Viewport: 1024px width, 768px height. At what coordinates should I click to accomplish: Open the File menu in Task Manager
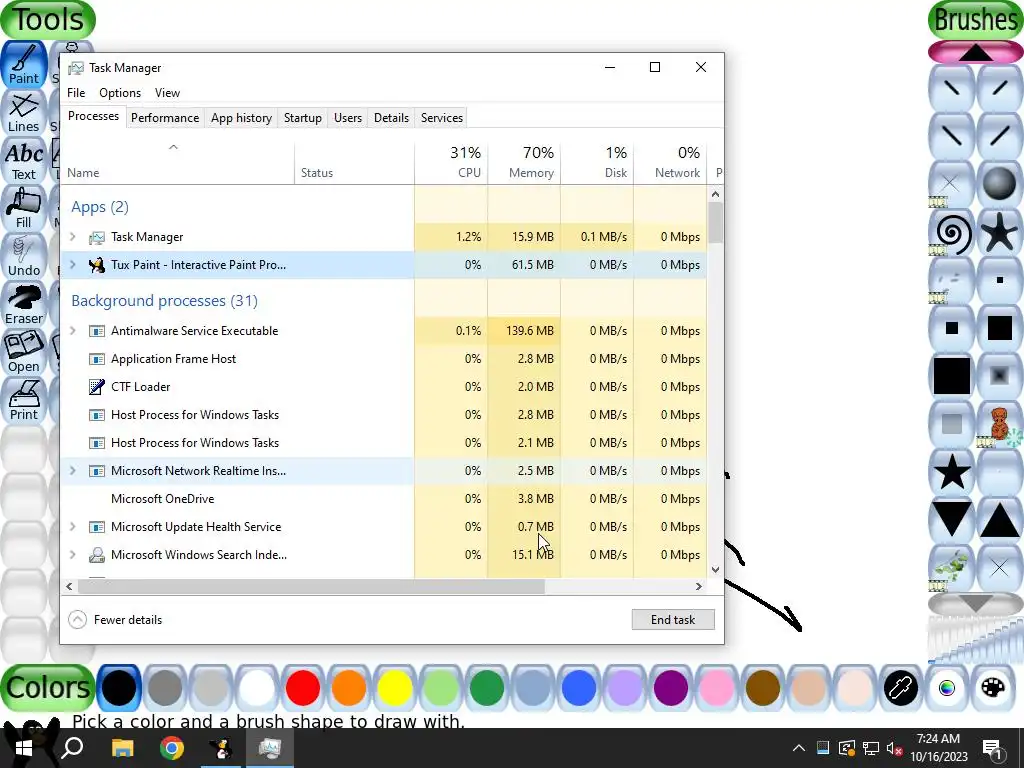click(76, 93)
